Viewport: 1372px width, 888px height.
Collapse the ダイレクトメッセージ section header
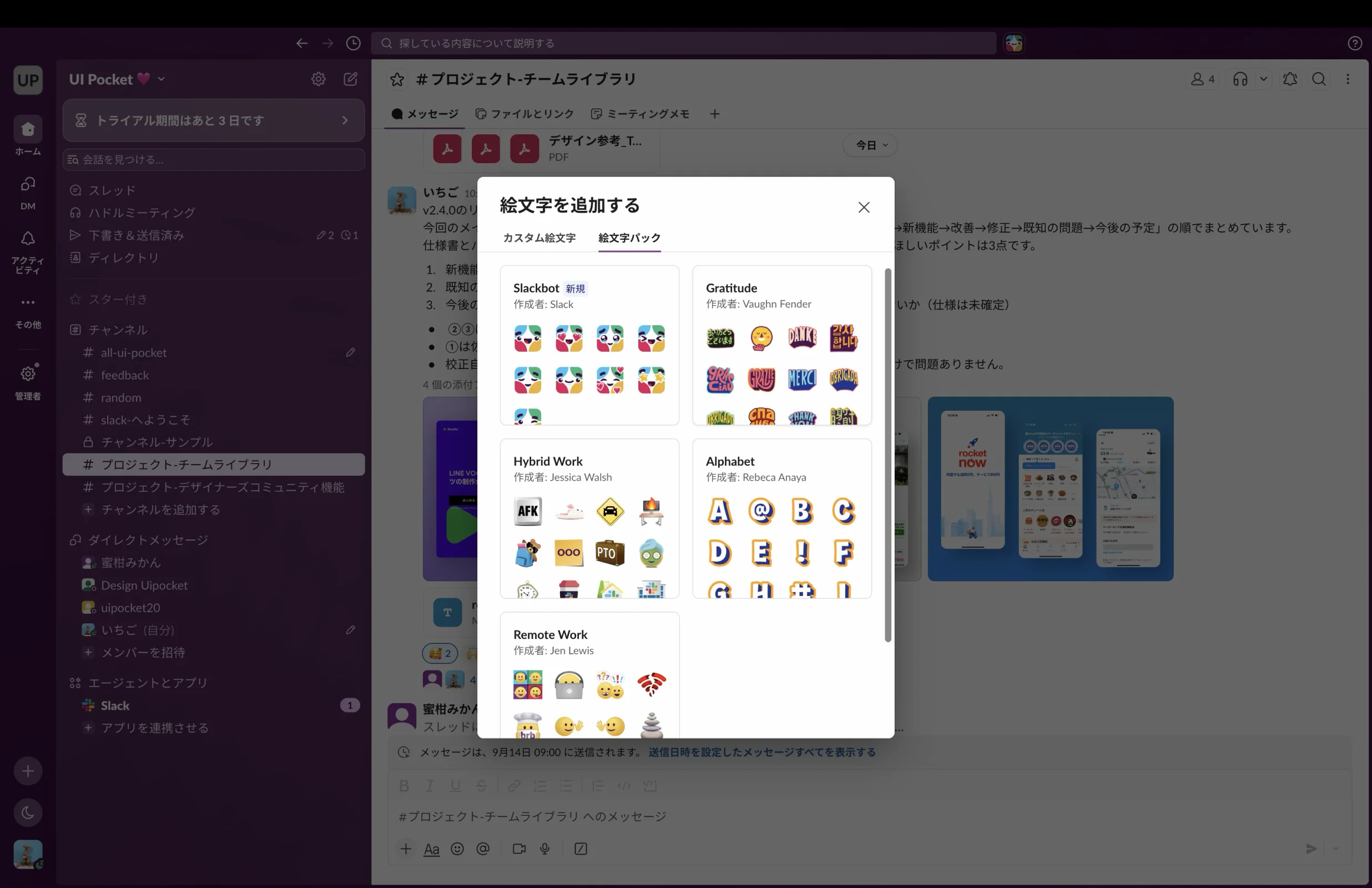point(148,539)
